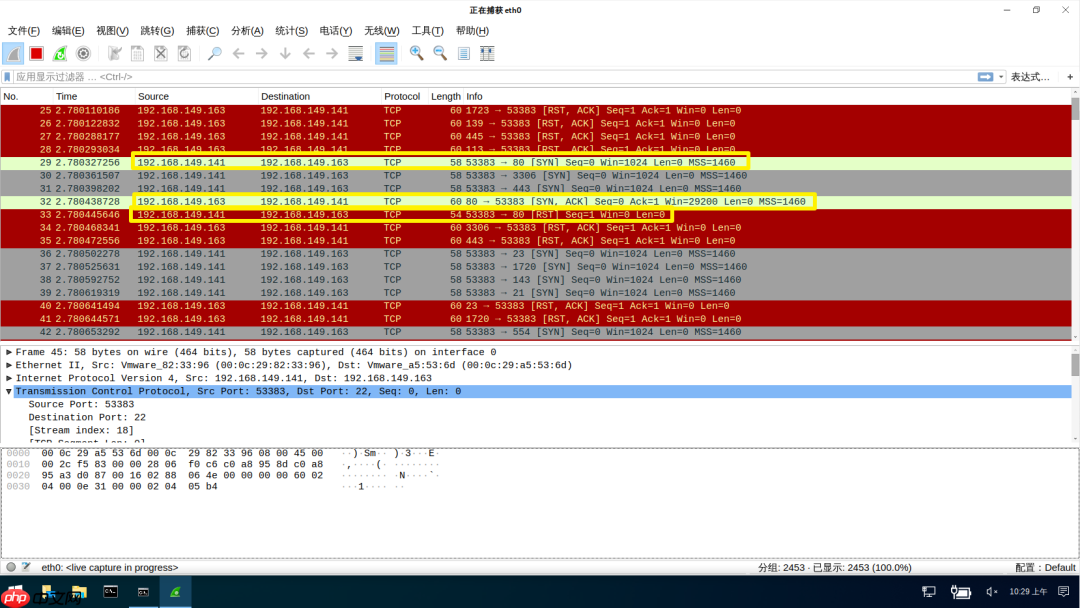Collapse the Transmission Control Protocol section
Screen dimensions: 1080x608
10,391
